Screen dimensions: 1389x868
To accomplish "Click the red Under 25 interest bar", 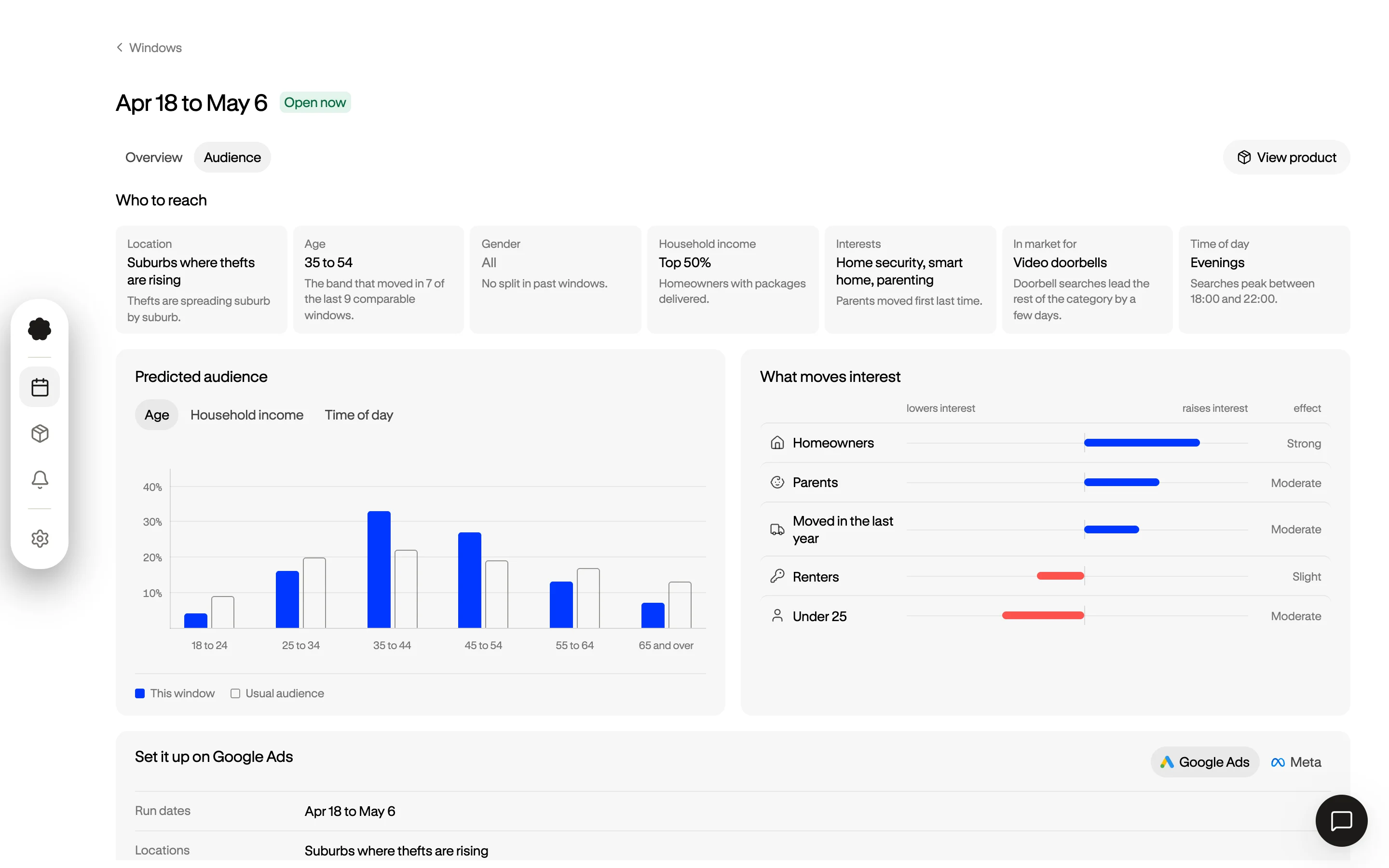I will coord(1043,615).
